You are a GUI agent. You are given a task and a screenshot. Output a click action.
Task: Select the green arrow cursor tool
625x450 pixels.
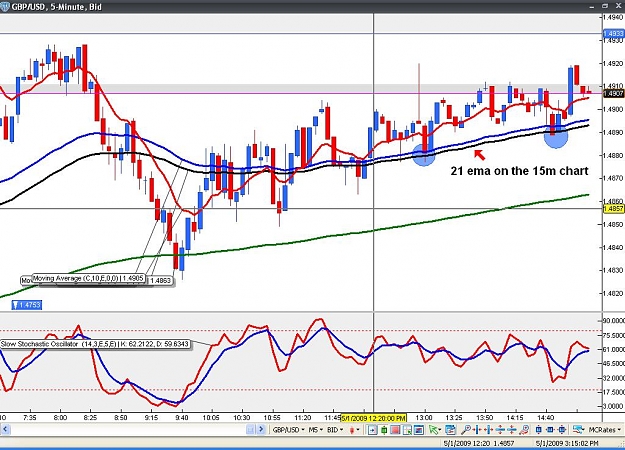click(433, 430)
